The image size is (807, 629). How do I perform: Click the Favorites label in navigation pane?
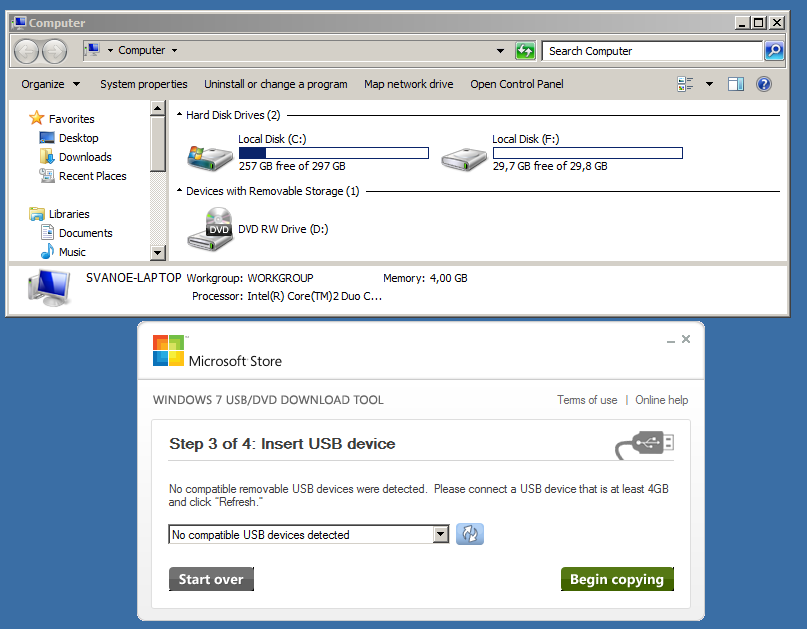click(72, 119)
